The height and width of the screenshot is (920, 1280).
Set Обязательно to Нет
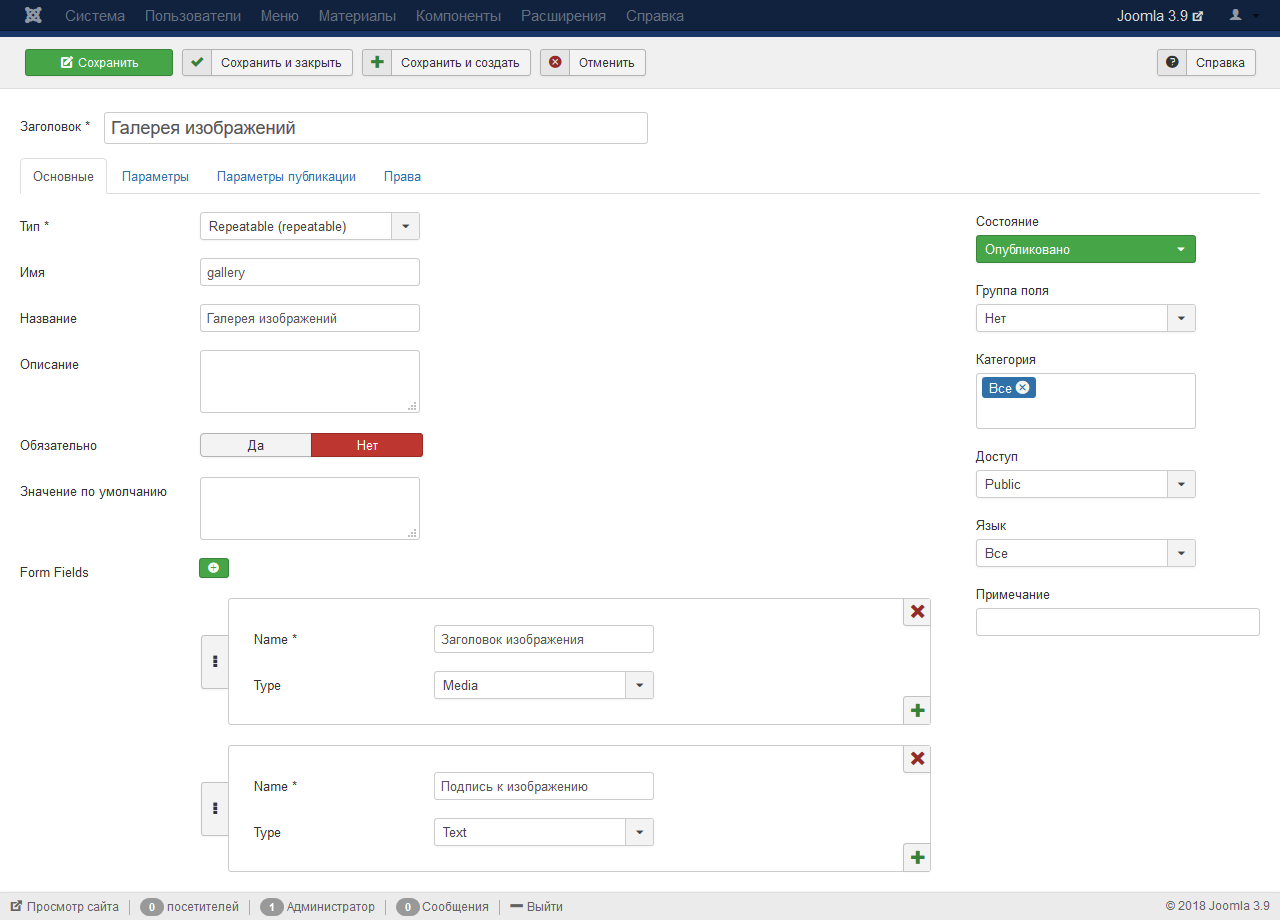[367, 445]
